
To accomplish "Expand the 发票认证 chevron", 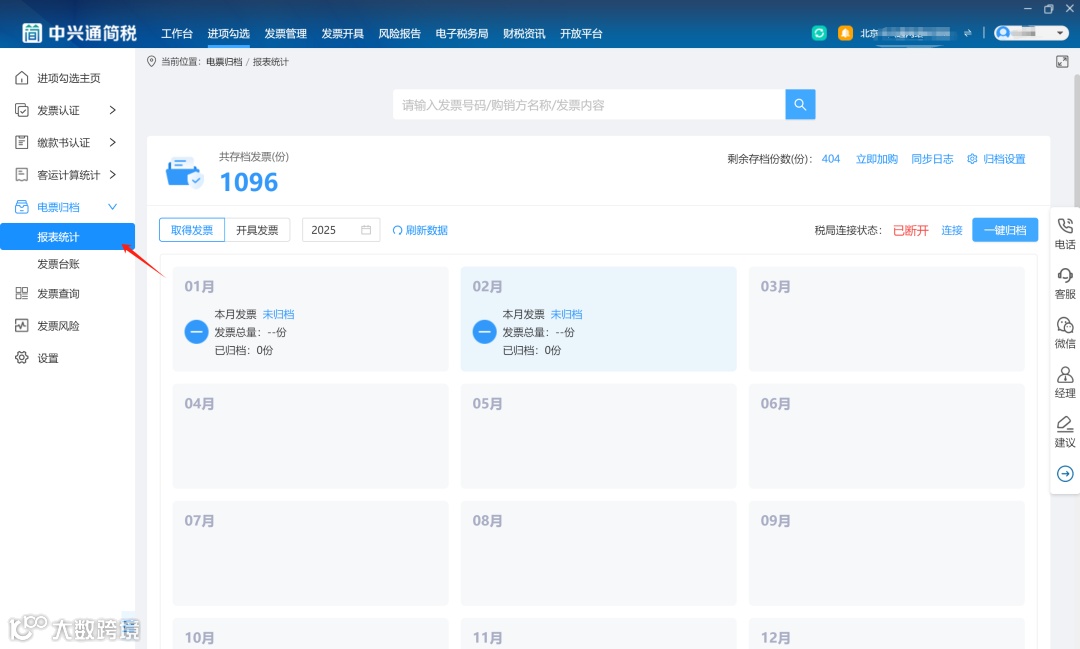I will 112,110.
